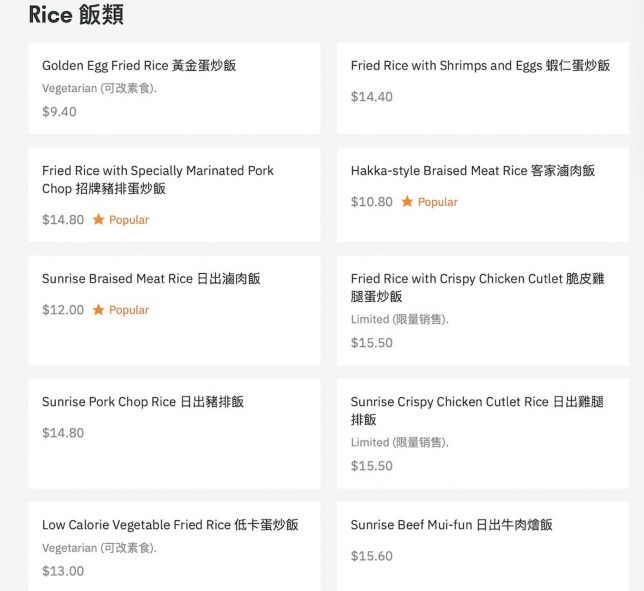Click the $15.60 price for Sunrise Beef Mui-fun
This screenshot has width=644, height=591.
pos(372,556)
